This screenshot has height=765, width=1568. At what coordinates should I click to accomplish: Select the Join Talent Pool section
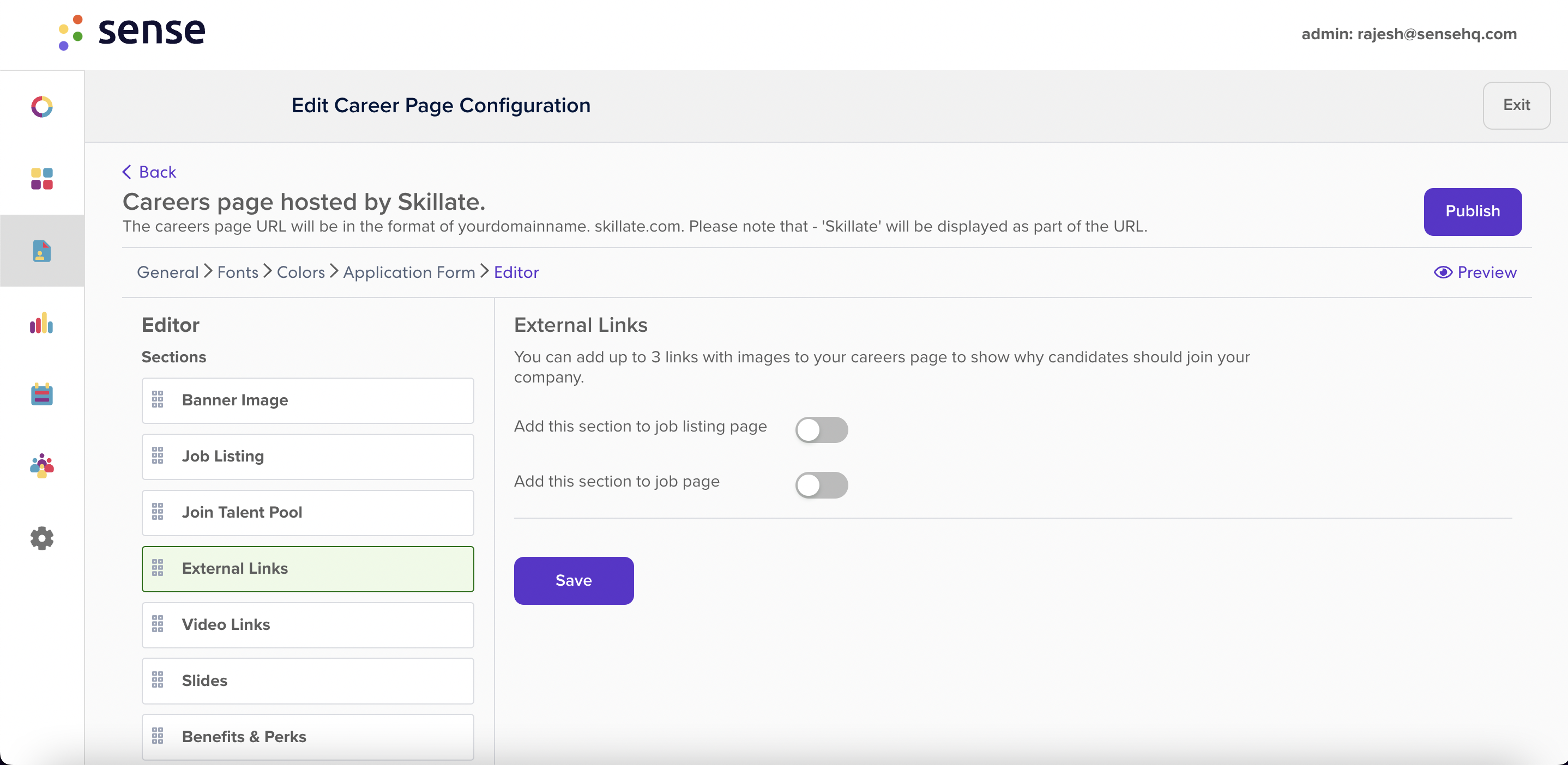click(307, 513)
